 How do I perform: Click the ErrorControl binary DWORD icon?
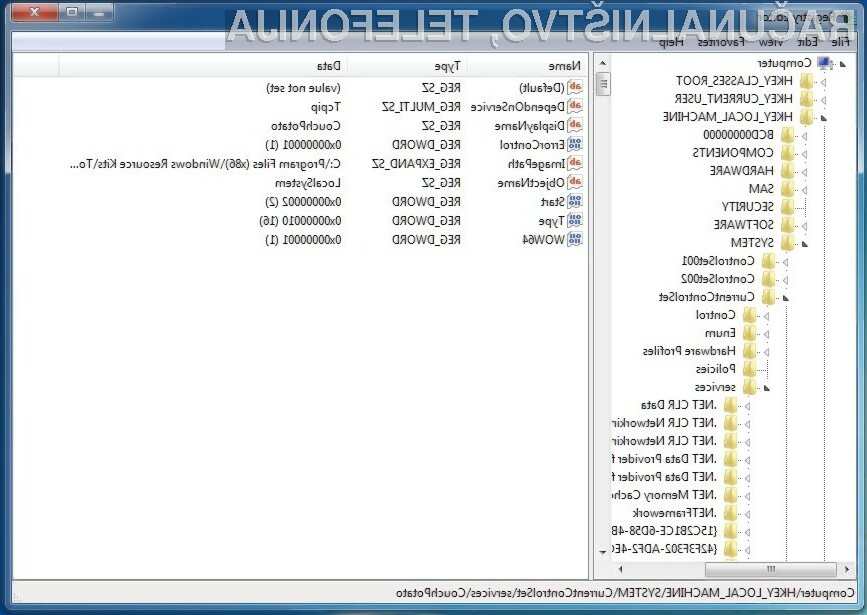coord(575,144)
